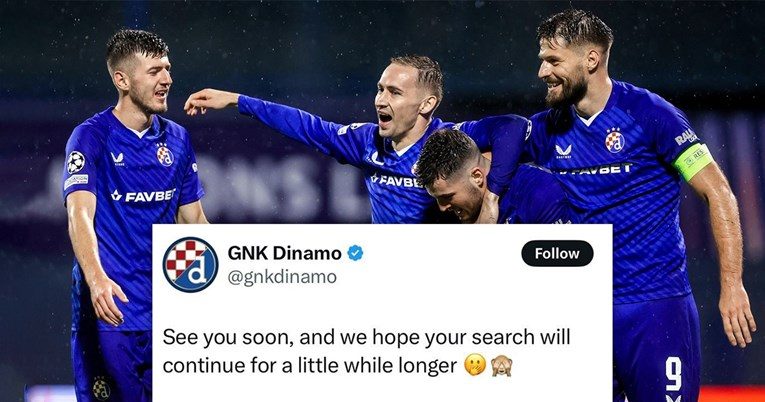
Task: Click the Dinamo crest on the captain's jersey
Action: (x=614, y=141)
